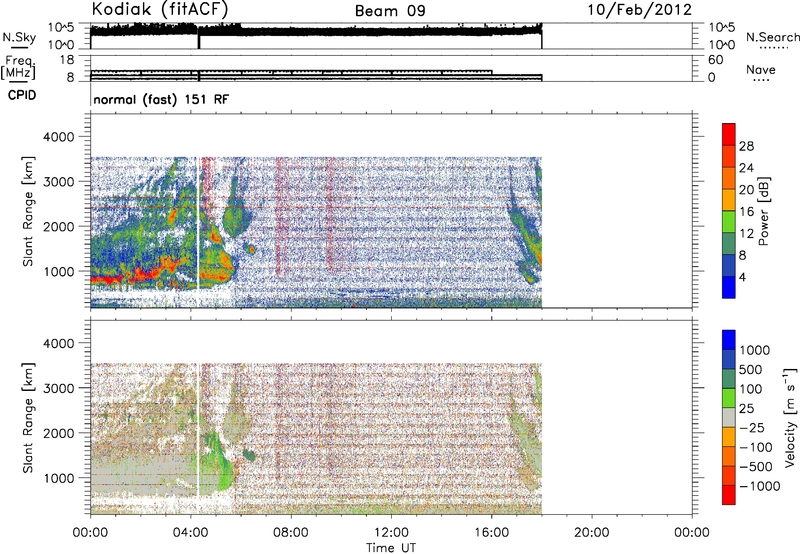This screenshot has height=554, width=800.
Task: Click the 28 tick on Power colorbar
Action: (746, 146)
